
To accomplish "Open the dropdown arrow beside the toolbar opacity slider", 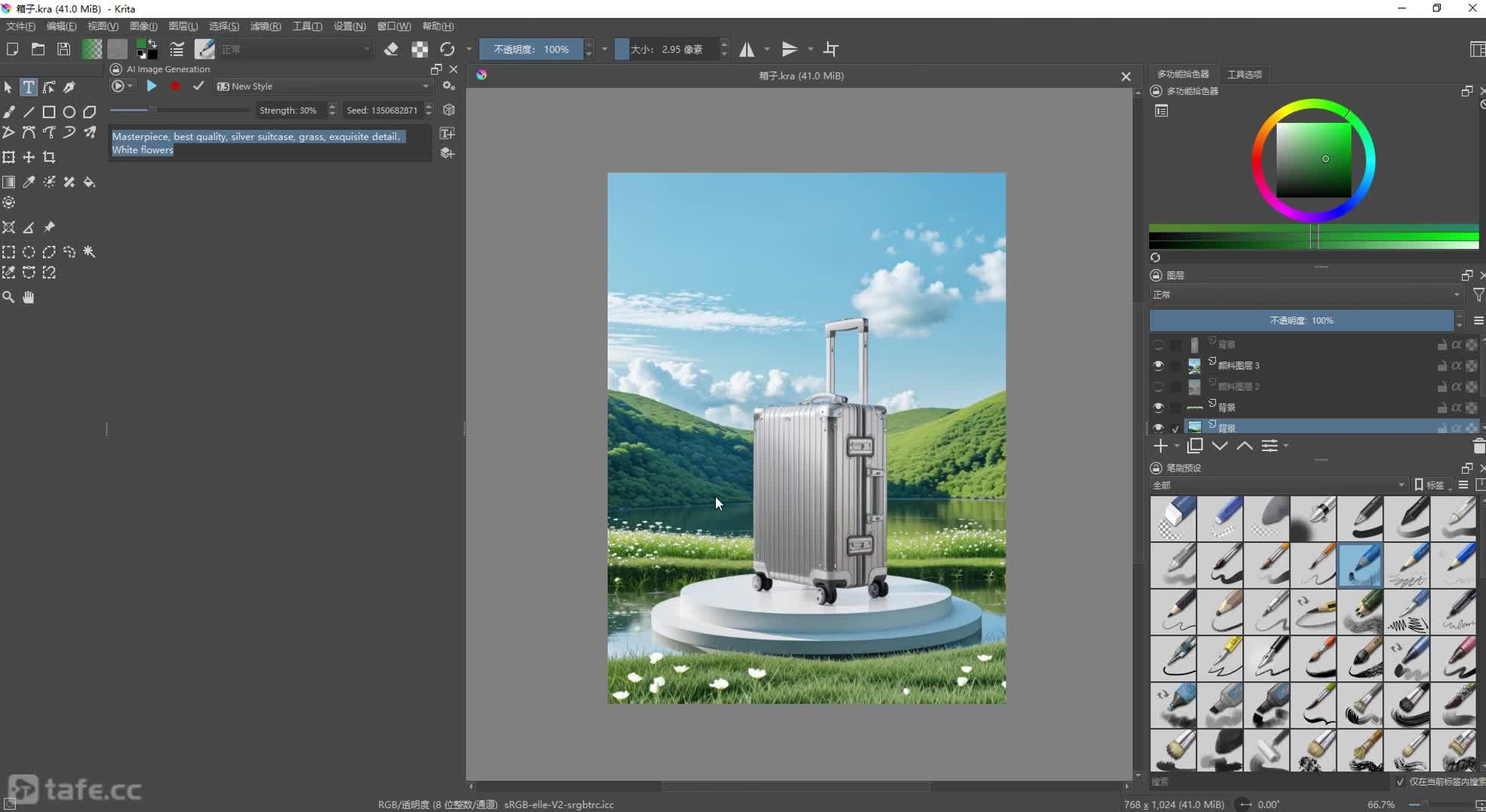I will point(605,50).
